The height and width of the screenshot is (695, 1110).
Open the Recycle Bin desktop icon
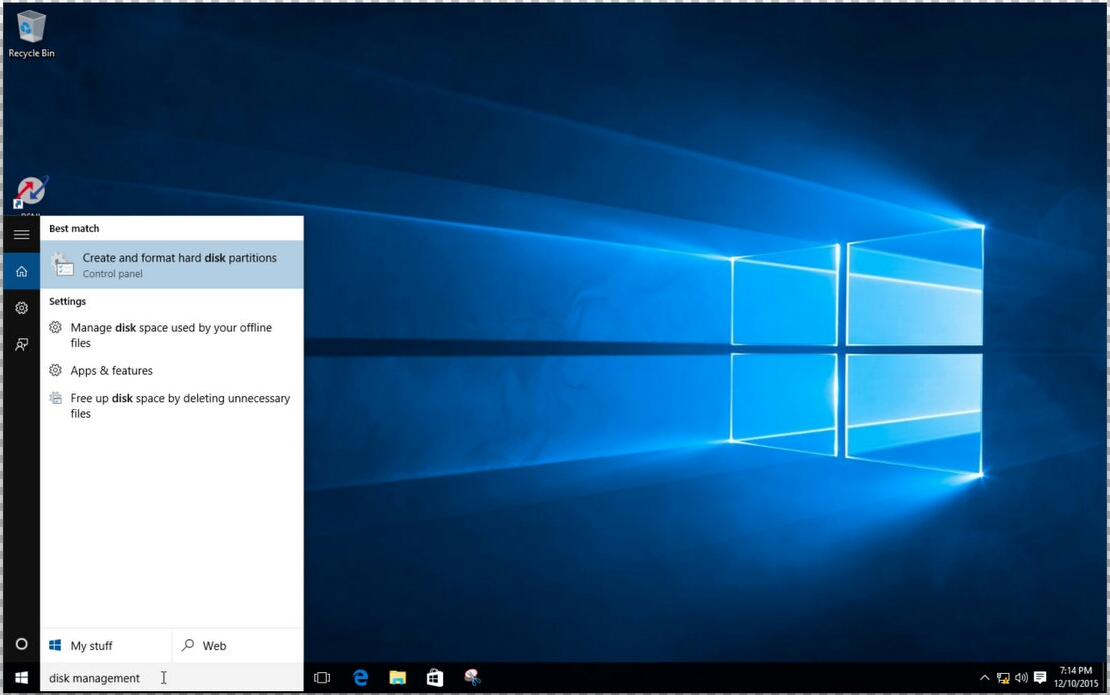pos(30,34)
